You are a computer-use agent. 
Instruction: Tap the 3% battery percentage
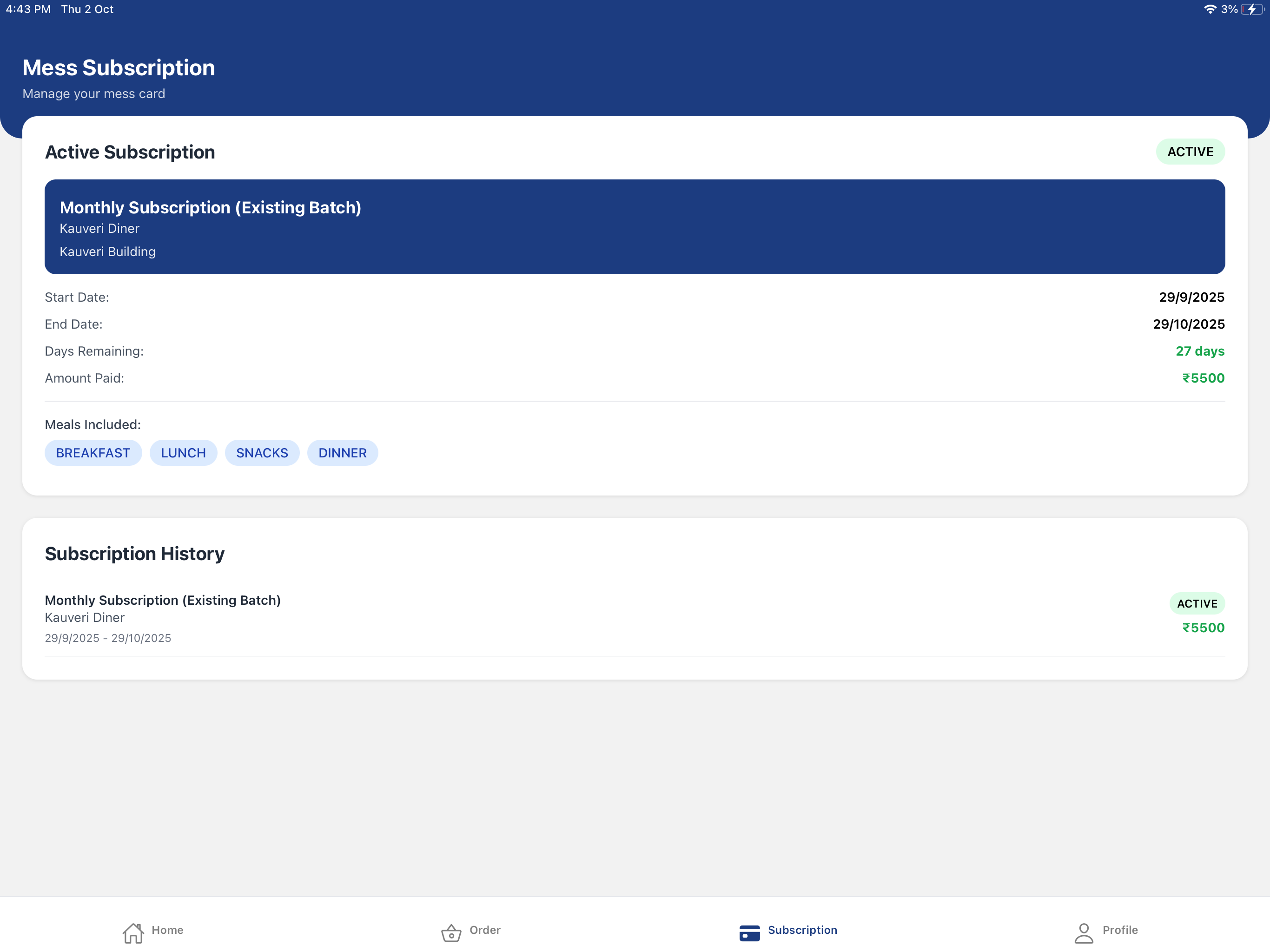click(1229, 9)
